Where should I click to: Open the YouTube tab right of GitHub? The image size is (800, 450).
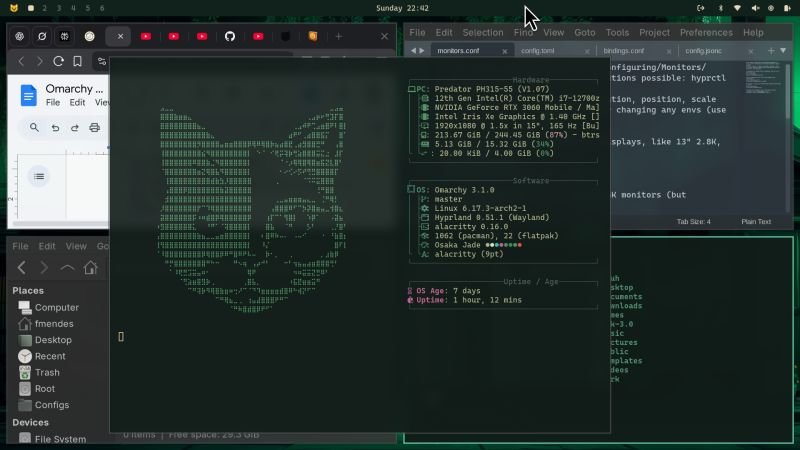pos(258,36)
